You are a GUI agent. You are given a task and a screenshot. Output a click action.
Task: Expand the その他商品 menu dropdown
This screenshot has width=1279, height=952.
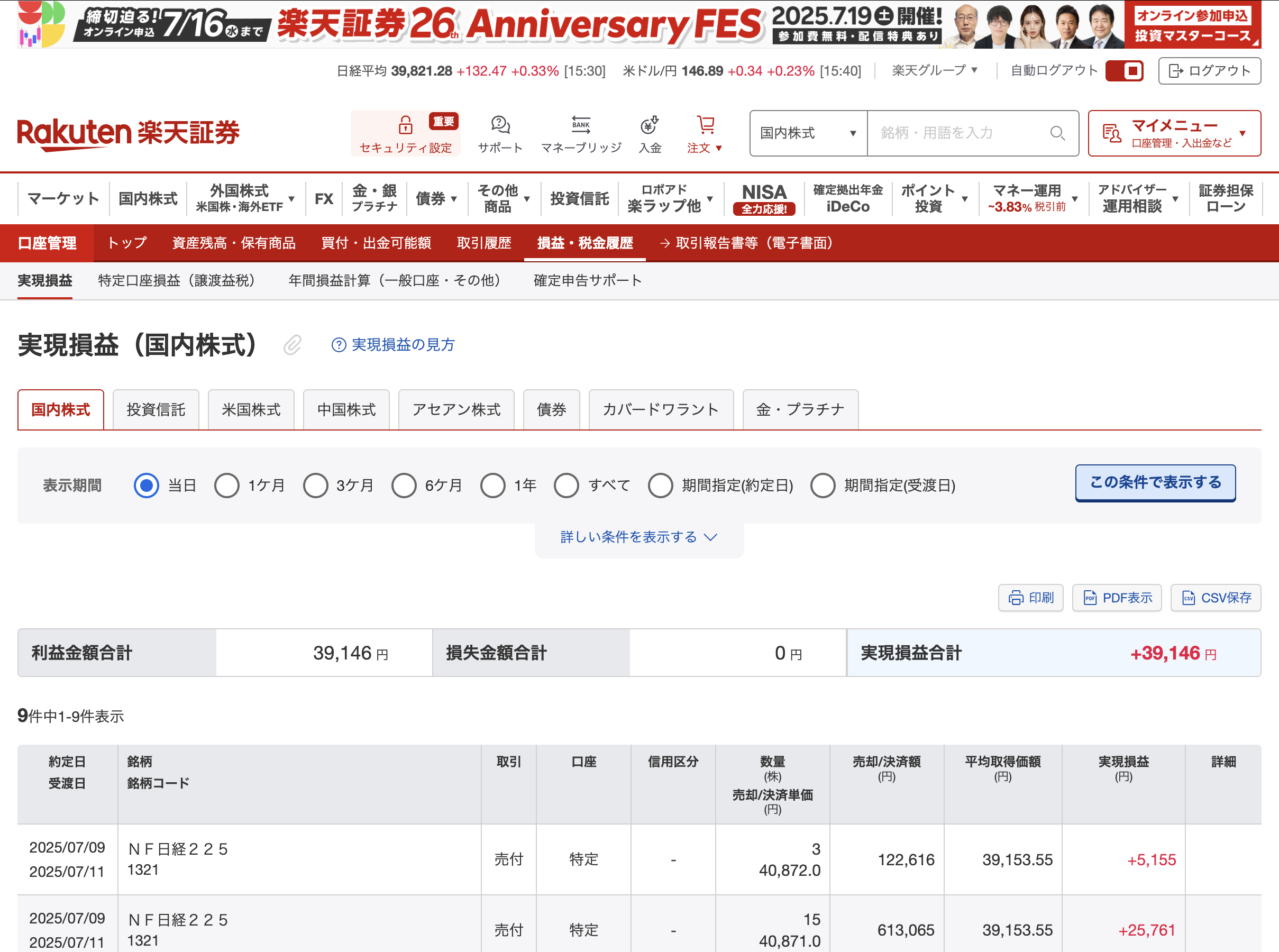503,198
